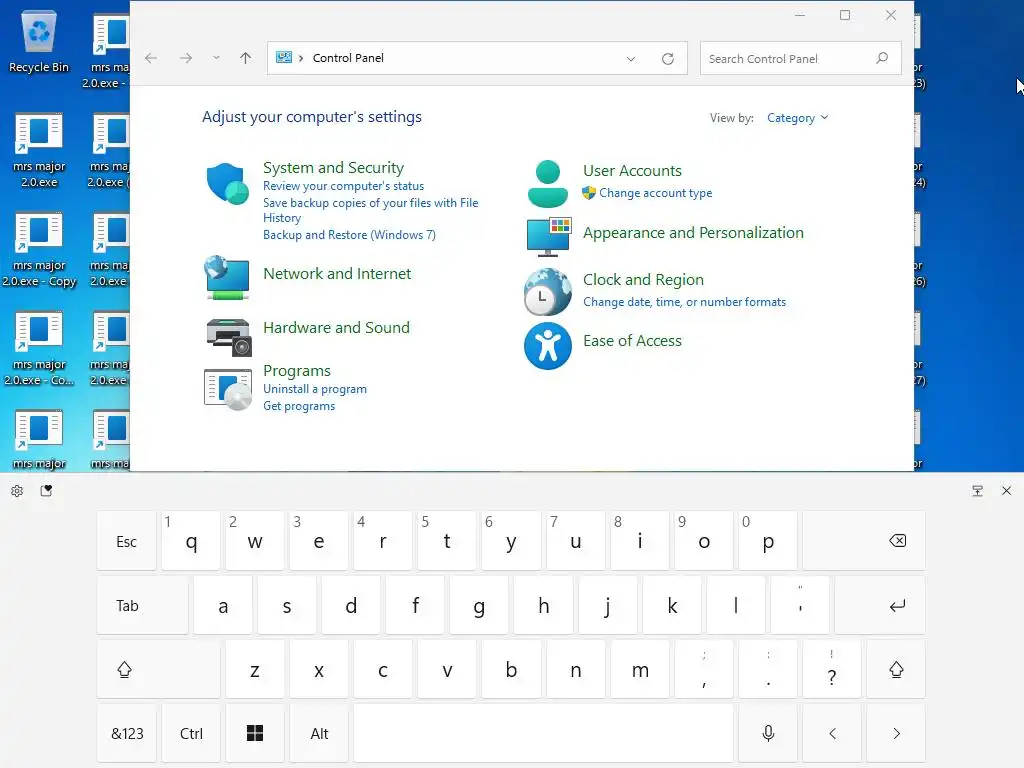This screenshot has width=1024, height=768.
Task: Open Backup and Restore (Windows 7)
Action: pos(349,235)
